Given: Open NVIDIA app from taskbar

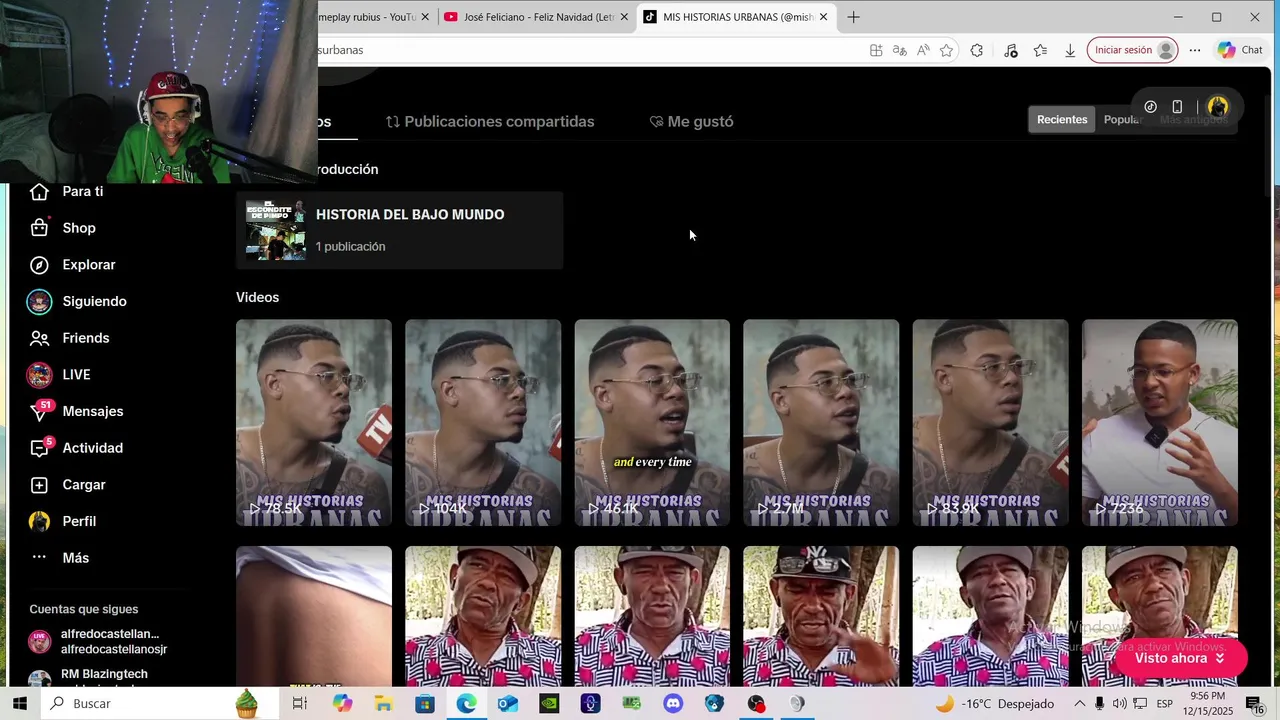Looking at the screenshot, I should [x=548, y=703].
